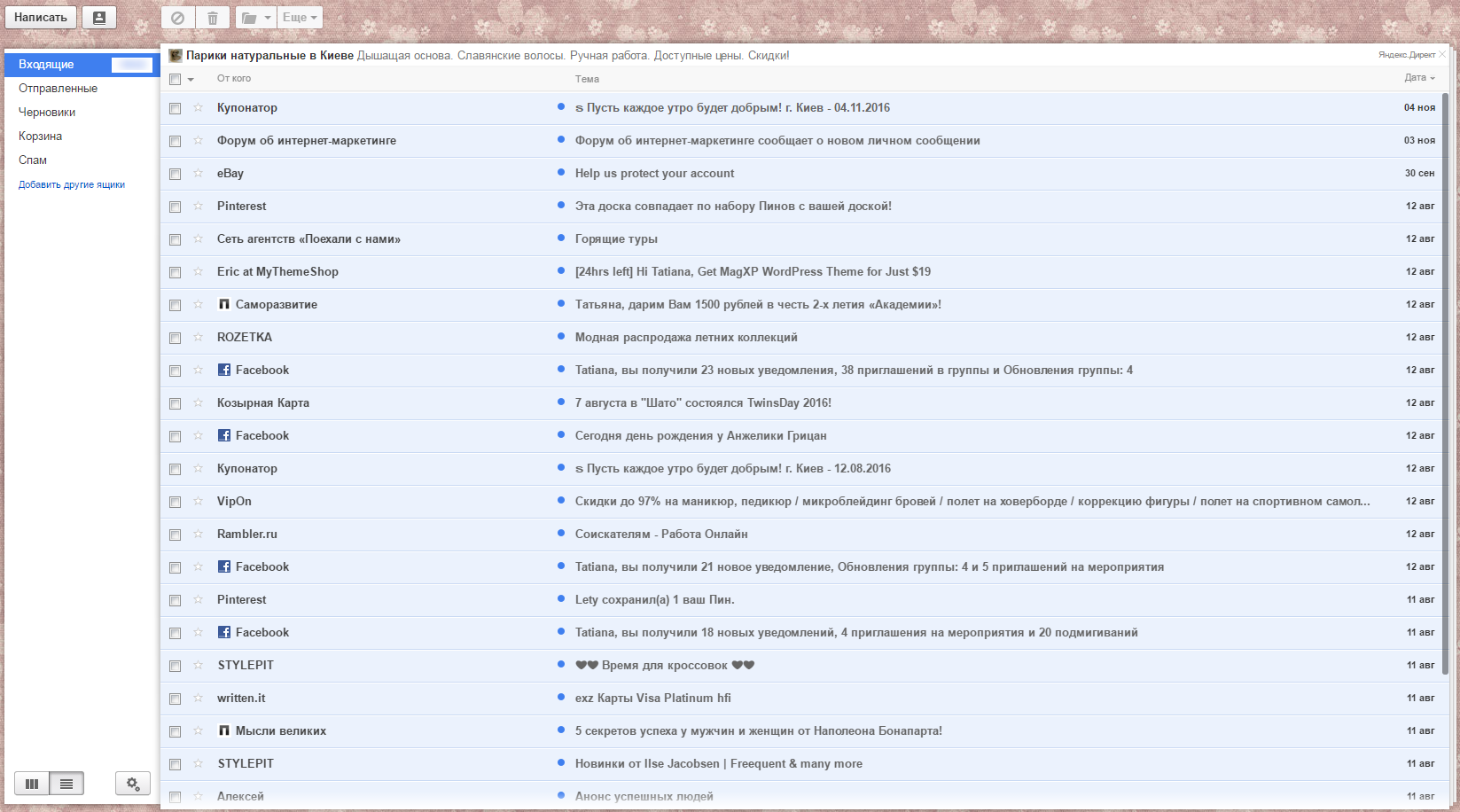Star the VipOn message
Image resolution: width=1460 pixels, height=812 pixels.
coord(198,501)
